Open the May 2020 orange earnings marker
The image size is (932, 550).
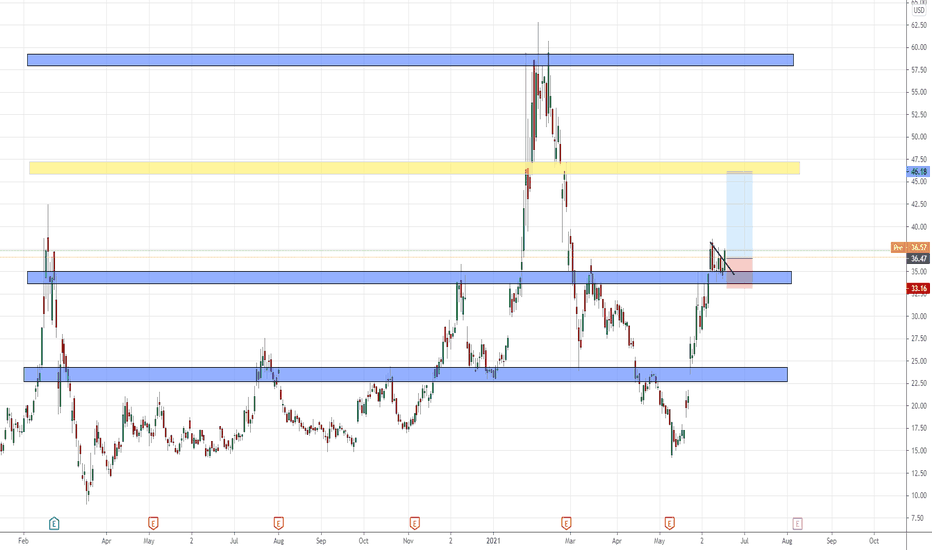153,523
